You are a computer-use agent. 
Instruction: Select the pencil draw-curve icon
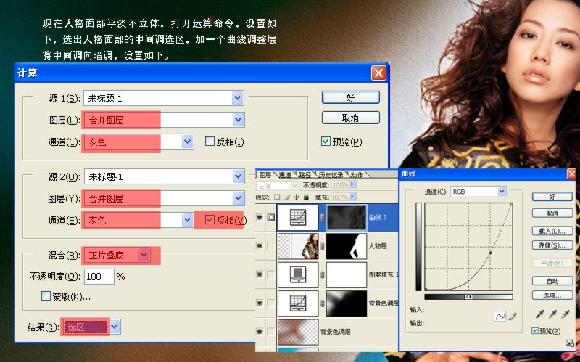pyautogui.click(x=512, y=317)
